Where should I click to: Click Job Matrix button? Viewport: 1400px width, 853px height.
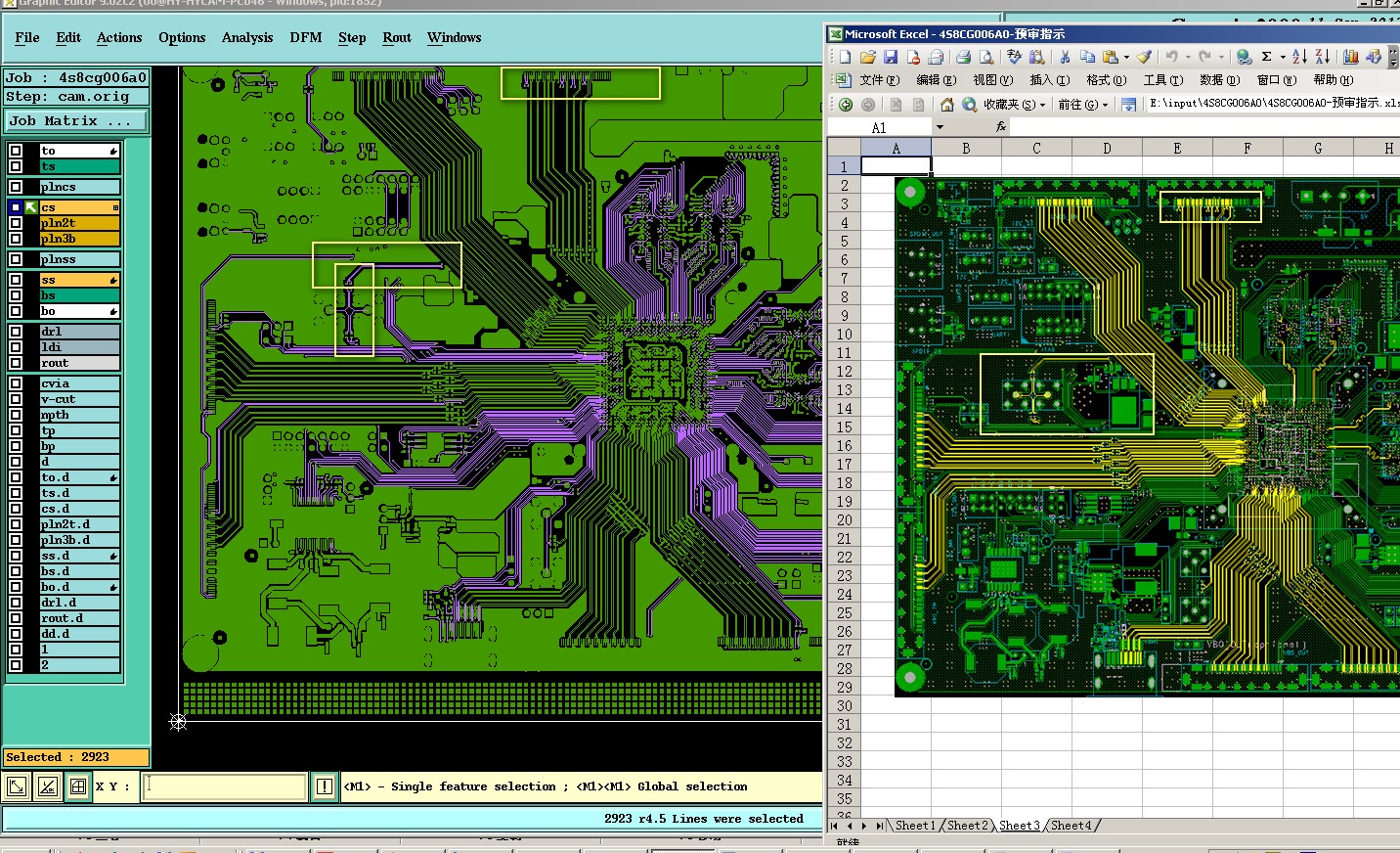click(76, 121)
